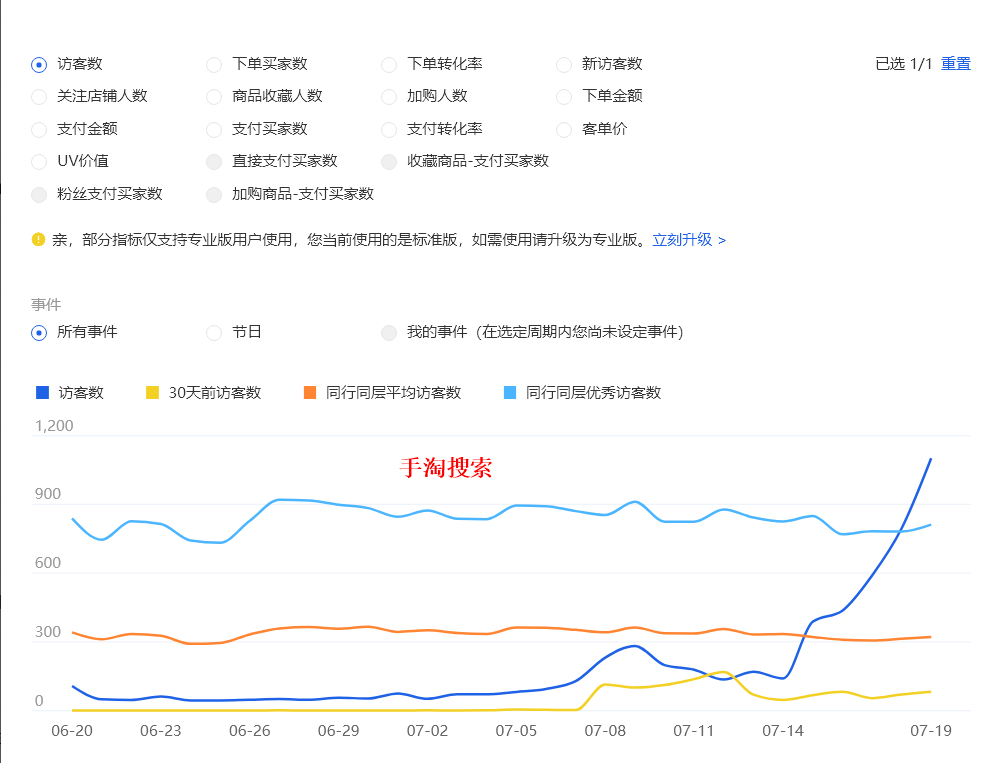This screenshot has width=994, height=763.
Task: Select the 支付金额 radio option
Action: tap(39, 130)
